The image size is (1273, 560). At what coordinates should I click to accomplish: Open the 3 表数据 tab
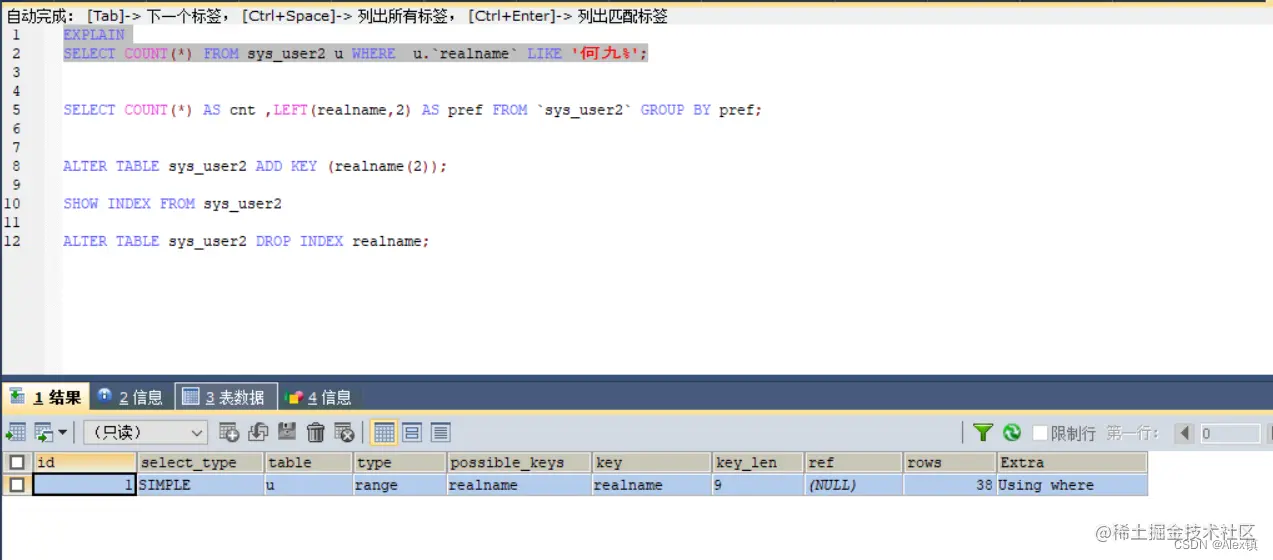[225, 397]
